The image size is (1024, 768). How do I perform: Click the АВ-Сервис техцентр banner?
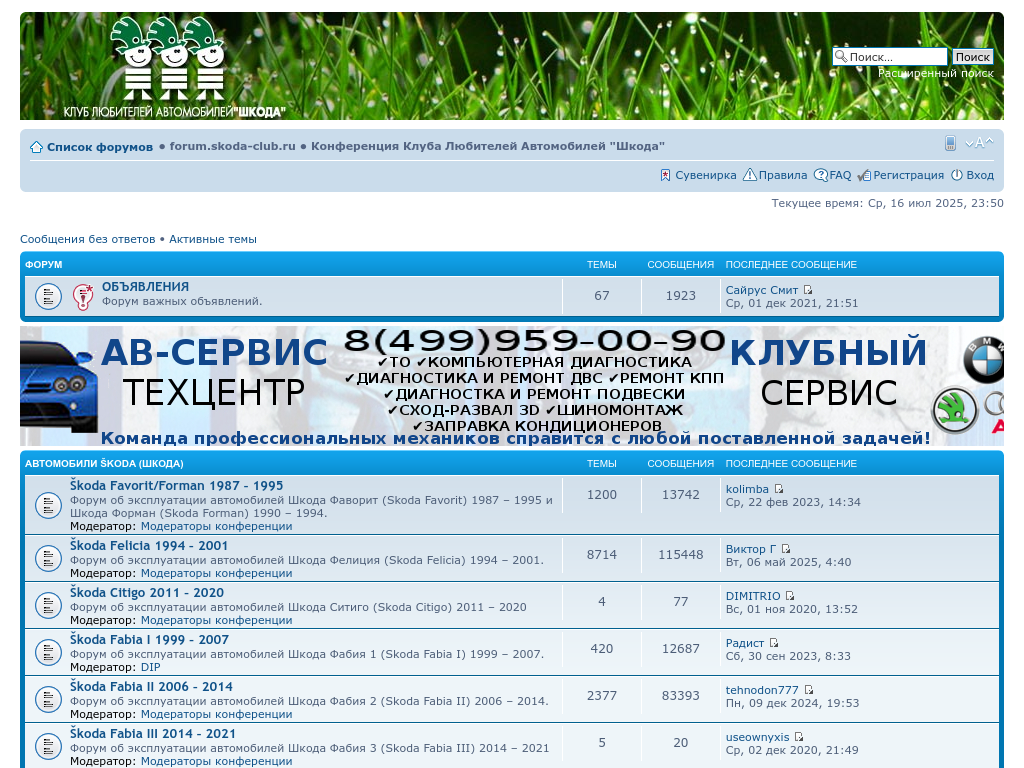(x=511, y=386)
